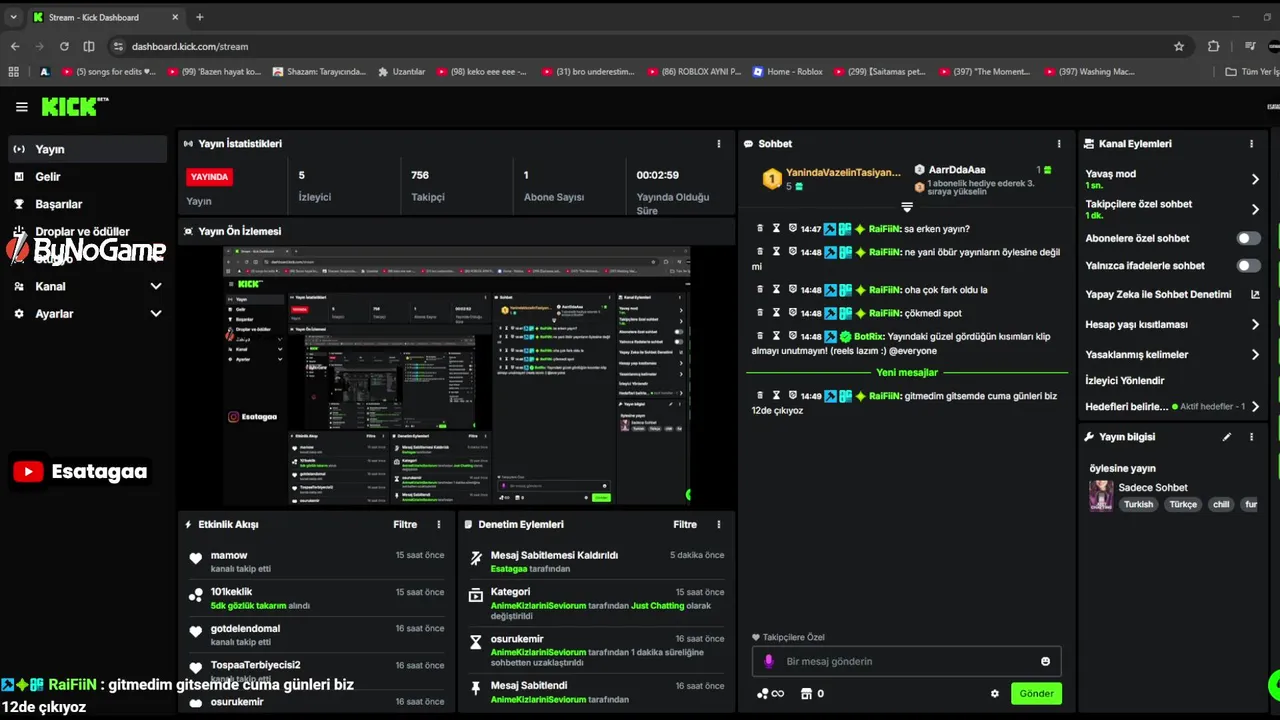Click RaiFiiN username on 'çökmedi spot'
This screenshot has height=720, width=1280.
884,313
